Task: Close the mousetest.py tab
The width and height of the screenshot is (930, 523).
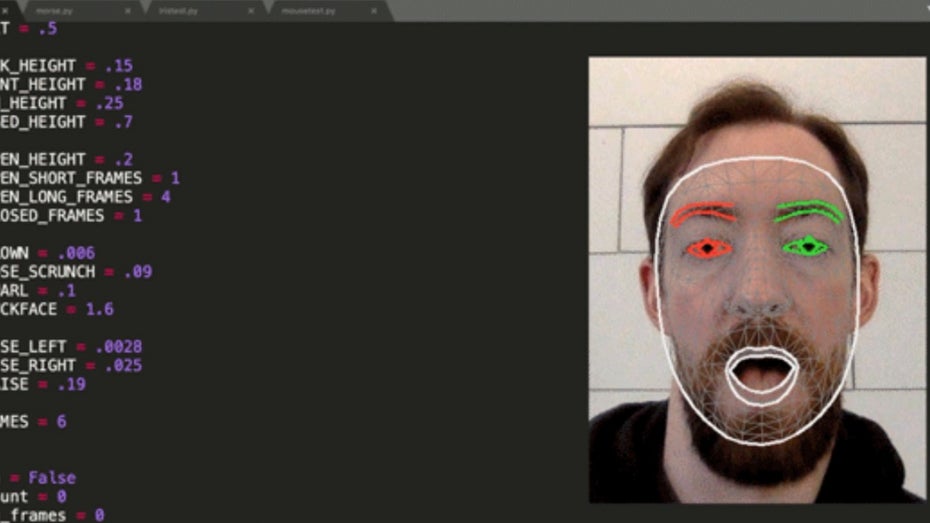Action: pyautogui.click(x=374, y=10)
